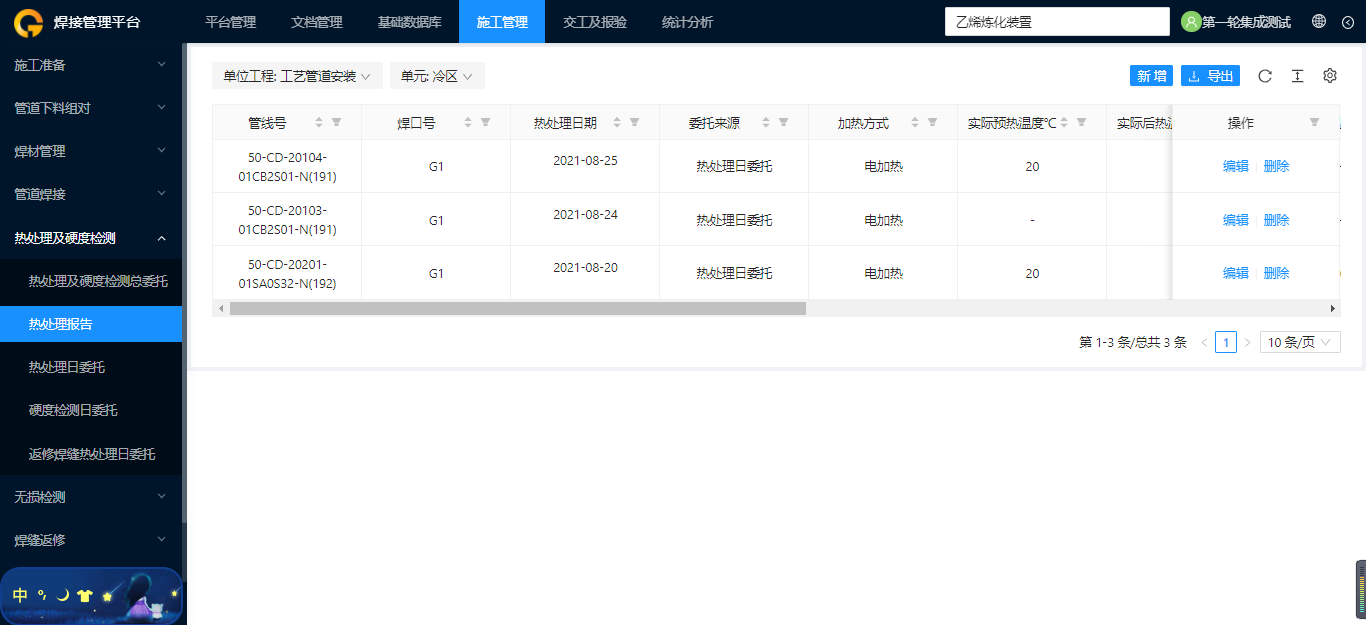Open the 10 条/页 page size dropdown

(1300, 342)
